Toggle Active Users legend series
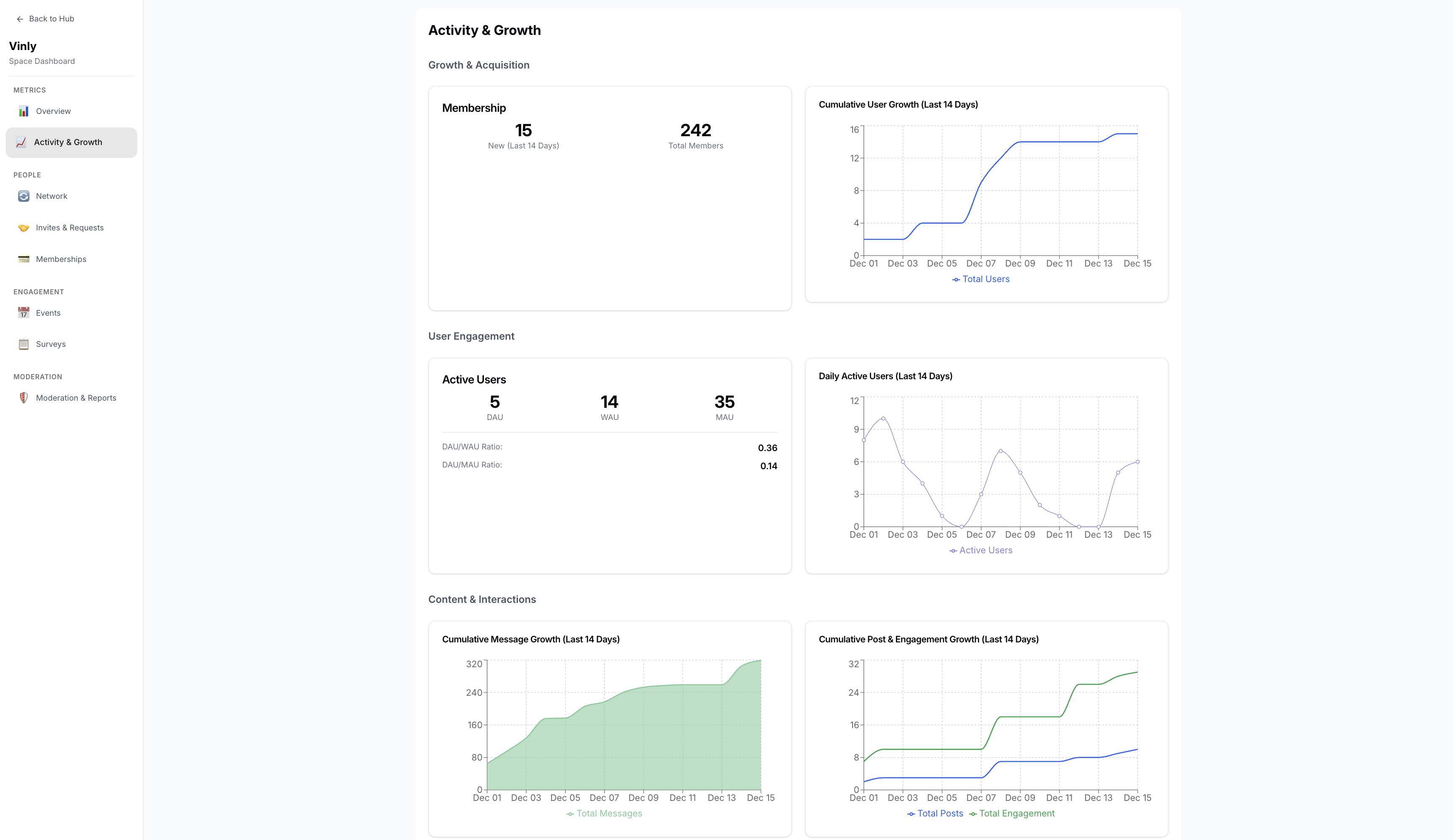 click(x=981, y=551)
